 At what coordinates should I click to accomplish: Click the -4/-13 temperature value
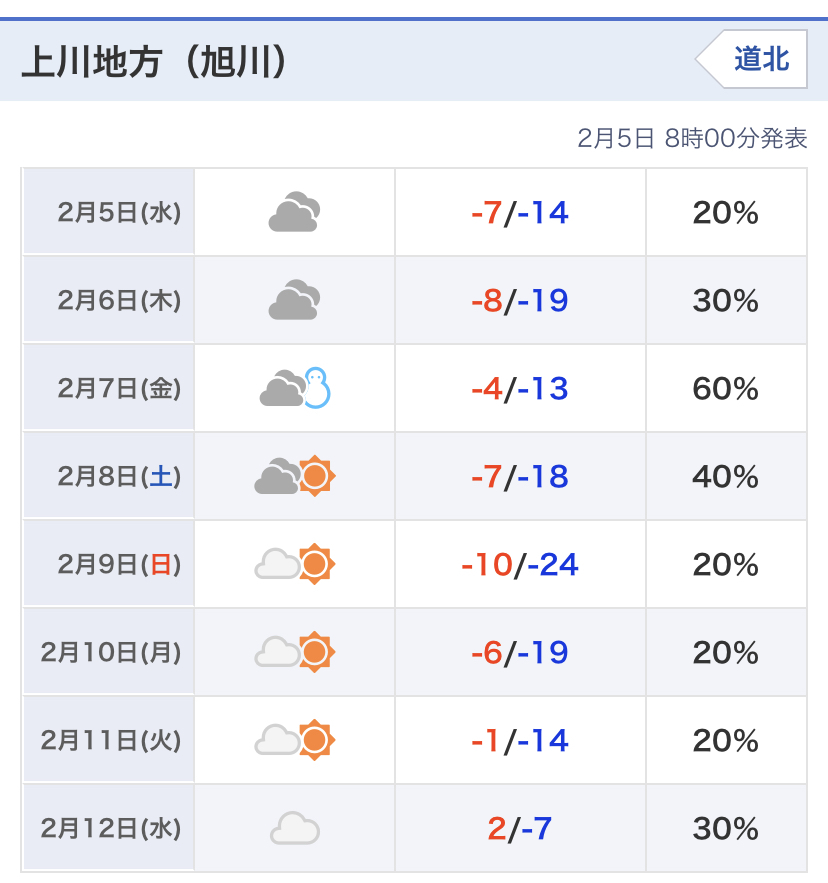pos(520,389)
